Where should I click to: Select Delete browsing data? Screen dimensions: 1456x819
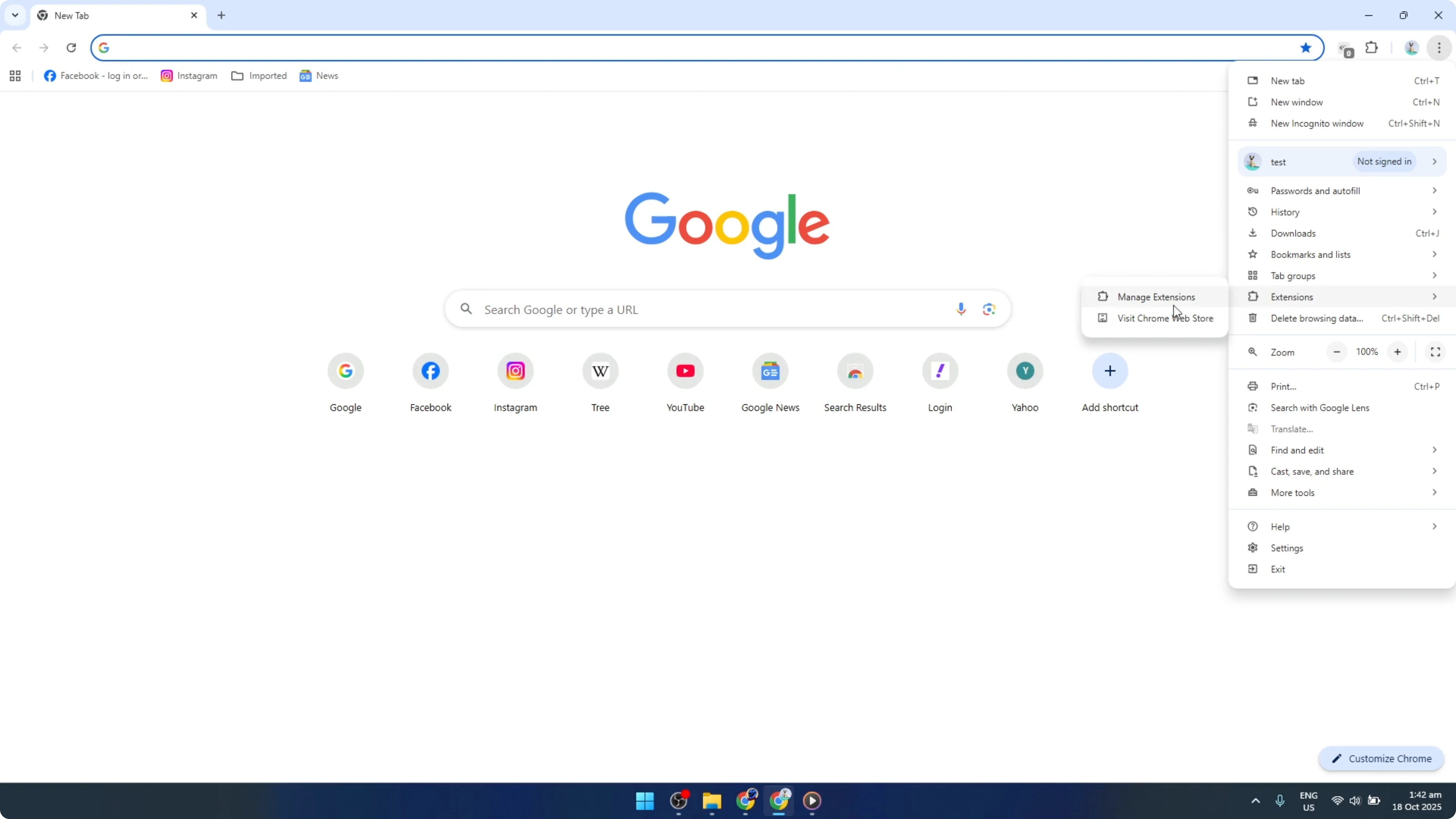tap(1342, 318)
